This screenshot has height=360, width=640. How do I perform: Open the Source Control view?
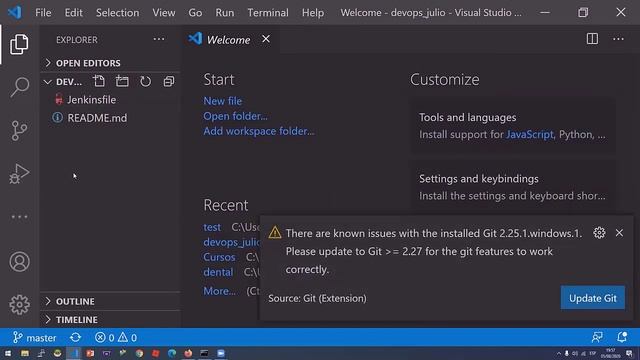point(19,131)
